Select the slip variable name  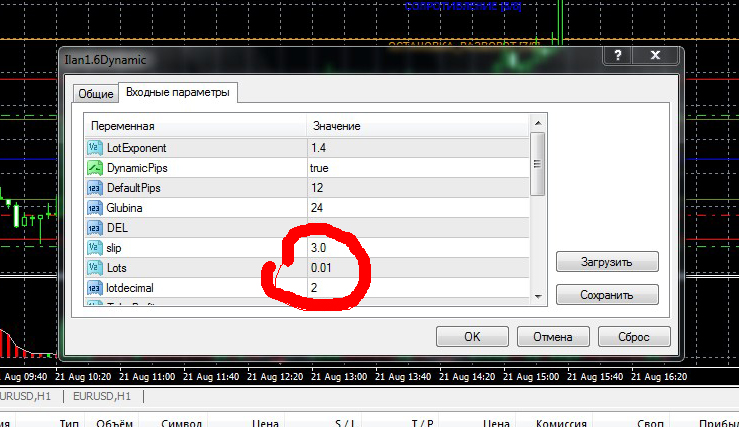pos(114,248)
